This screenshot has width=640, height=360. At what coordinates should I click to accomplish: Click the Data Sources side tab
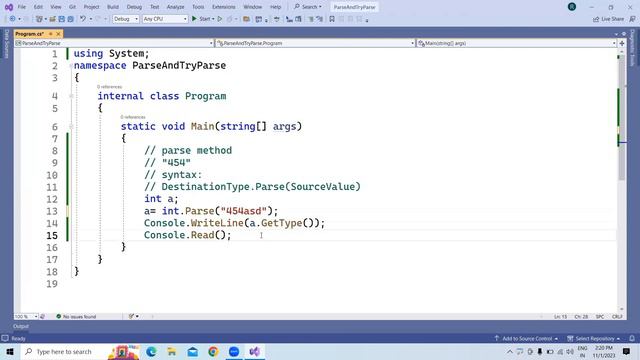tap(7, 43)
